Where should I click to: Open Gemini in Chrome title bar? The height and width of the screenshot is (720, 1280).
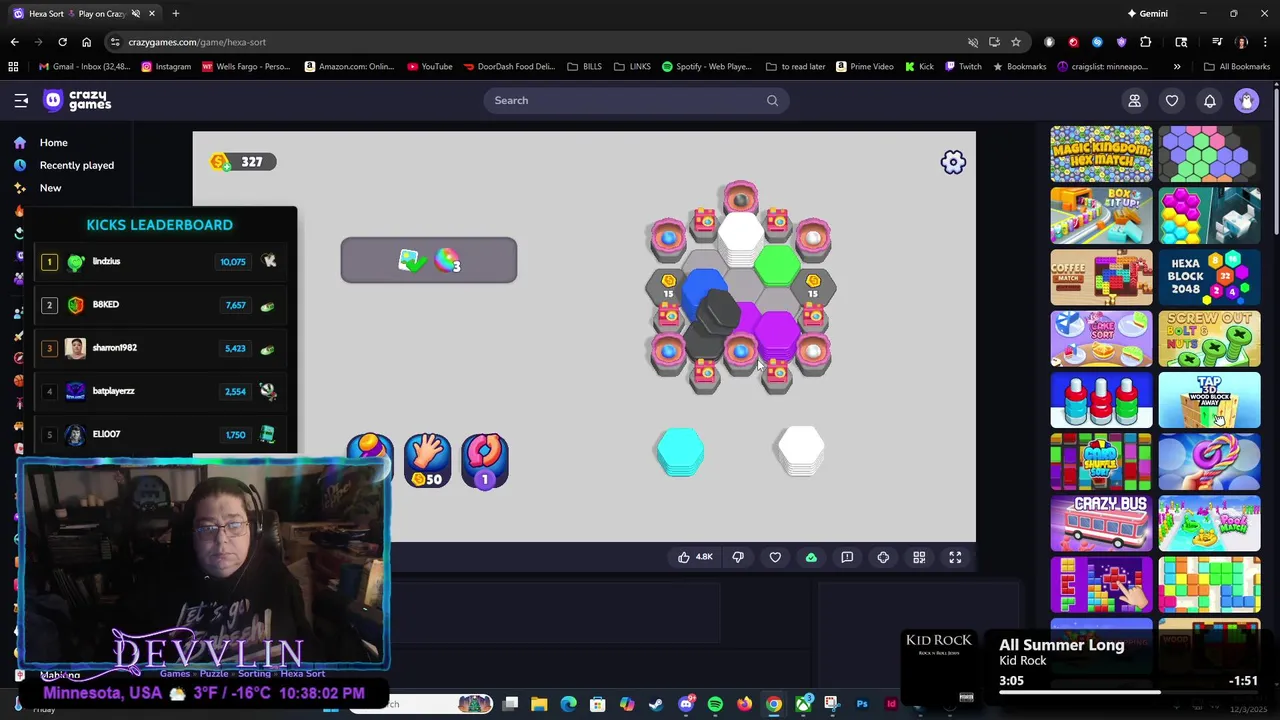pos(1147,14)
